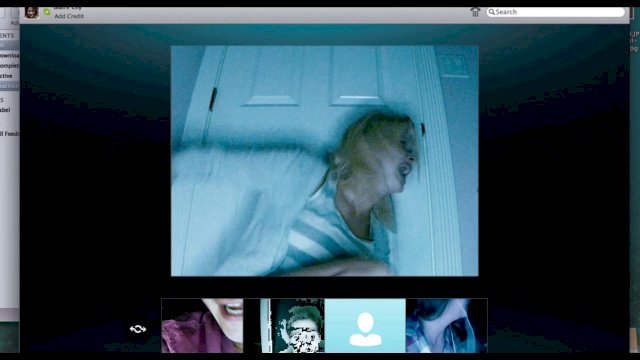Viewport: 640px width, 360px height.
Task: Select the rightmost screaming participant thumbnail
Action: coord(447,326)
